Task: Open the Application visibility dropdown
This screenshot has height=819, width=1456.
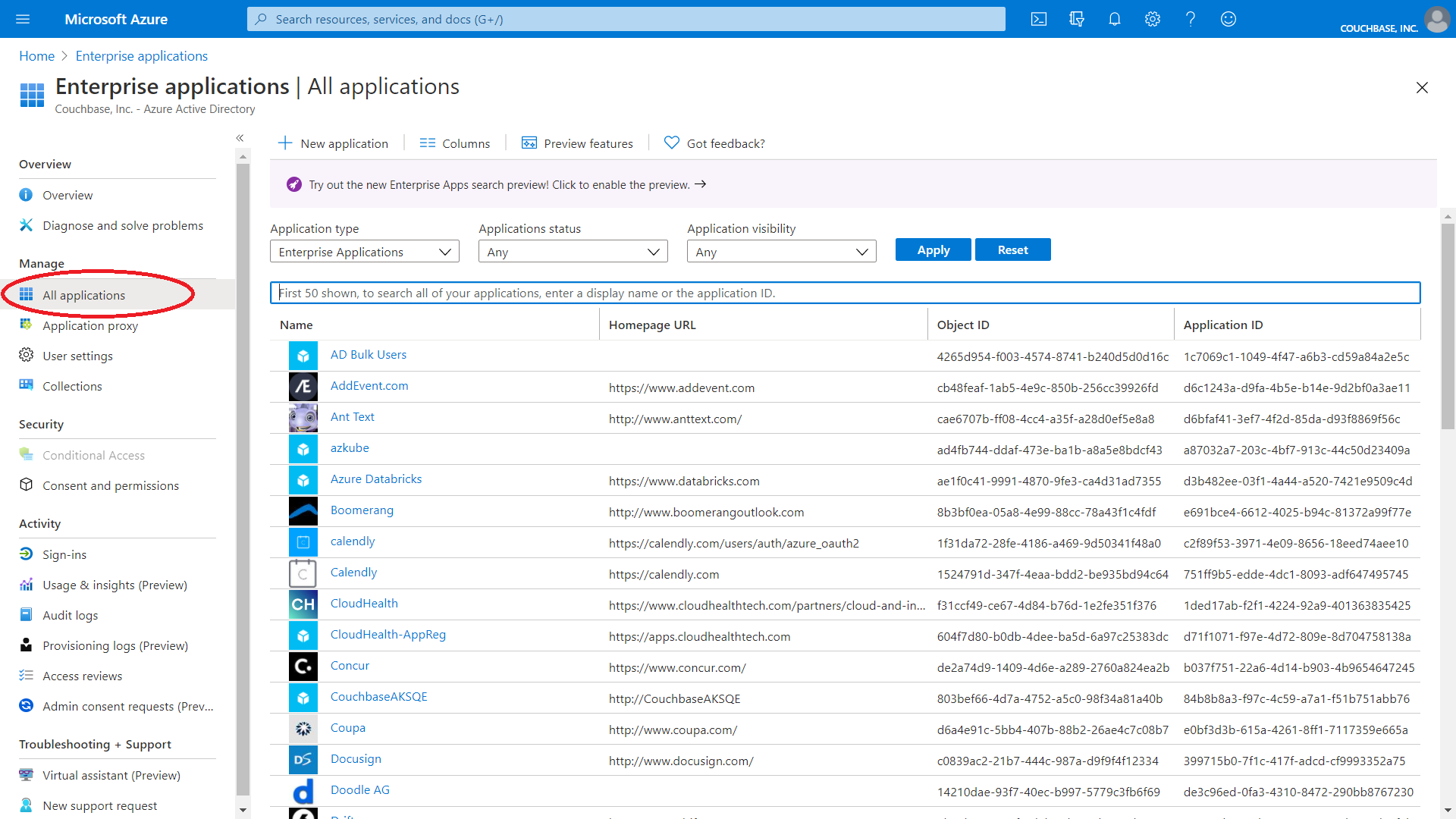Action: click(781, 251)
